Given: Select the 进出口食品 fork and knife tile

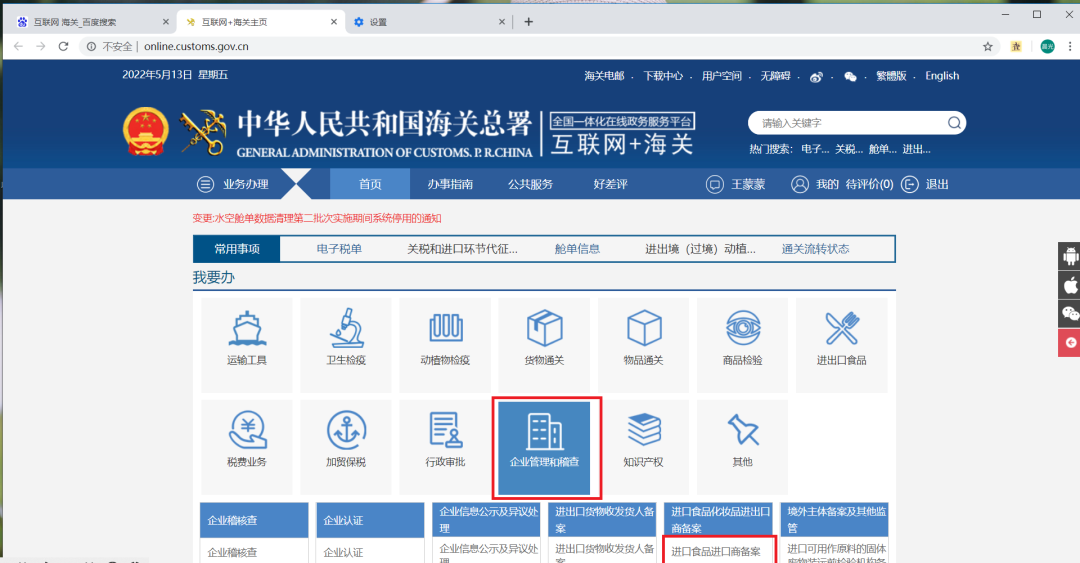Looking at the screenshot, I should coord(841,343).
